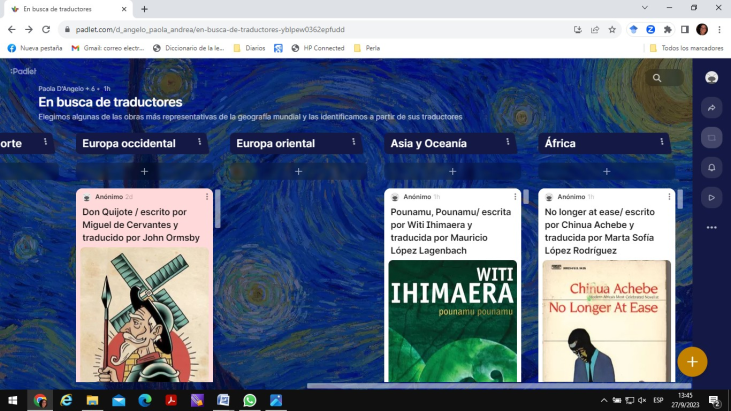
Task: Click the share arrow icon in sidebar
Action: tap(711, 108)
